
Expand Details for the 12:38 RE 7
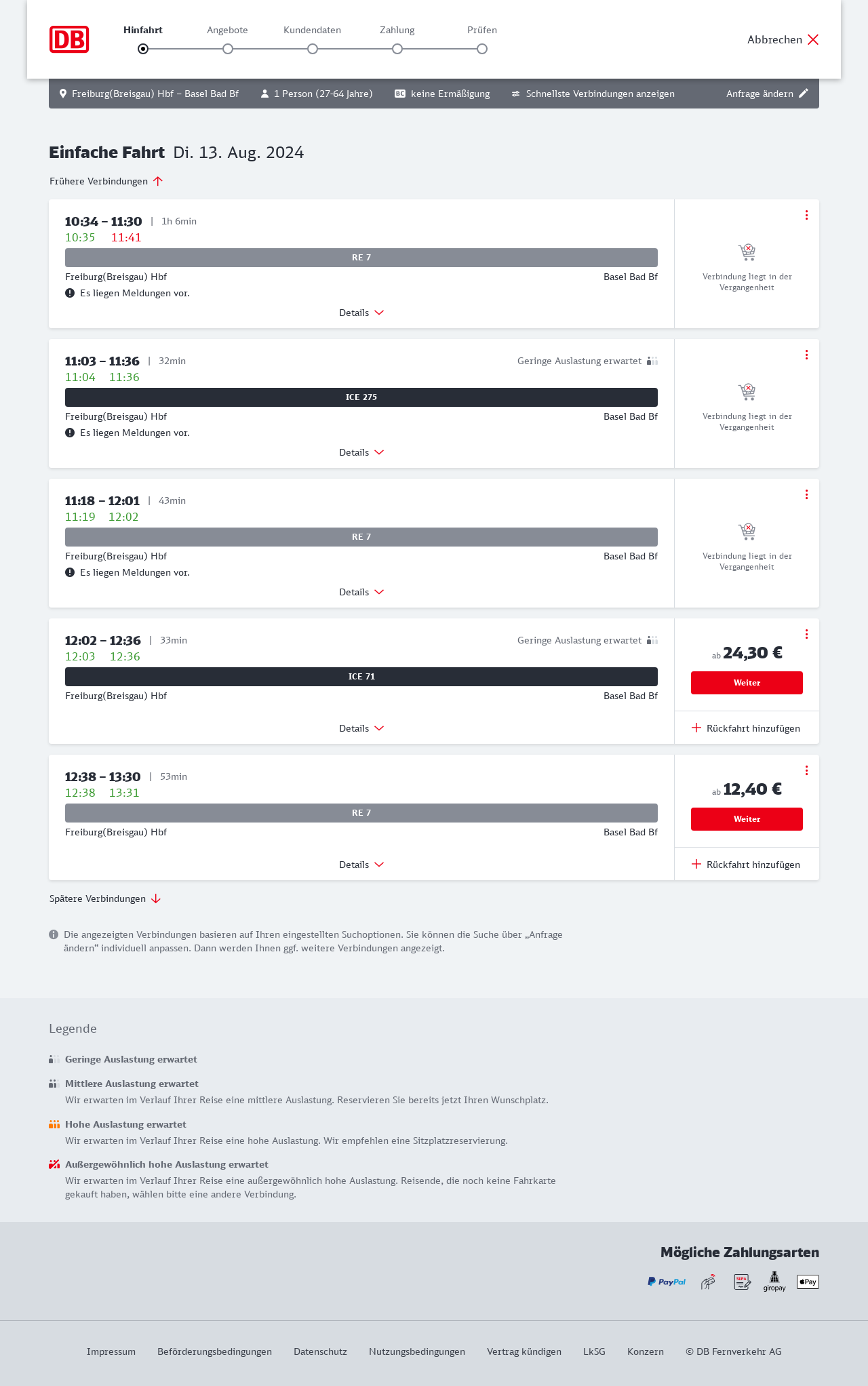point(361,865)
